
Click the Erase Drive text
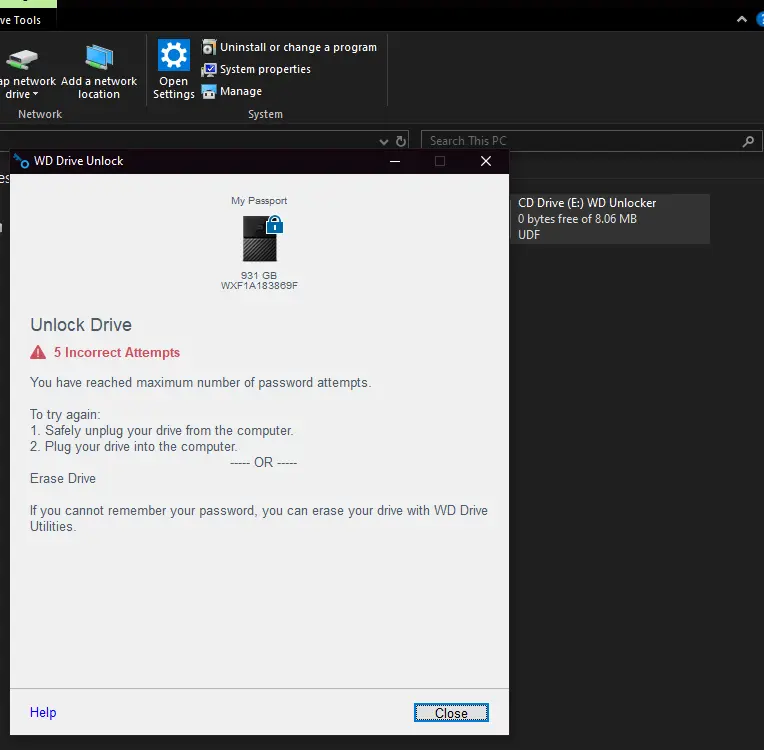click(x=63, y=479)
